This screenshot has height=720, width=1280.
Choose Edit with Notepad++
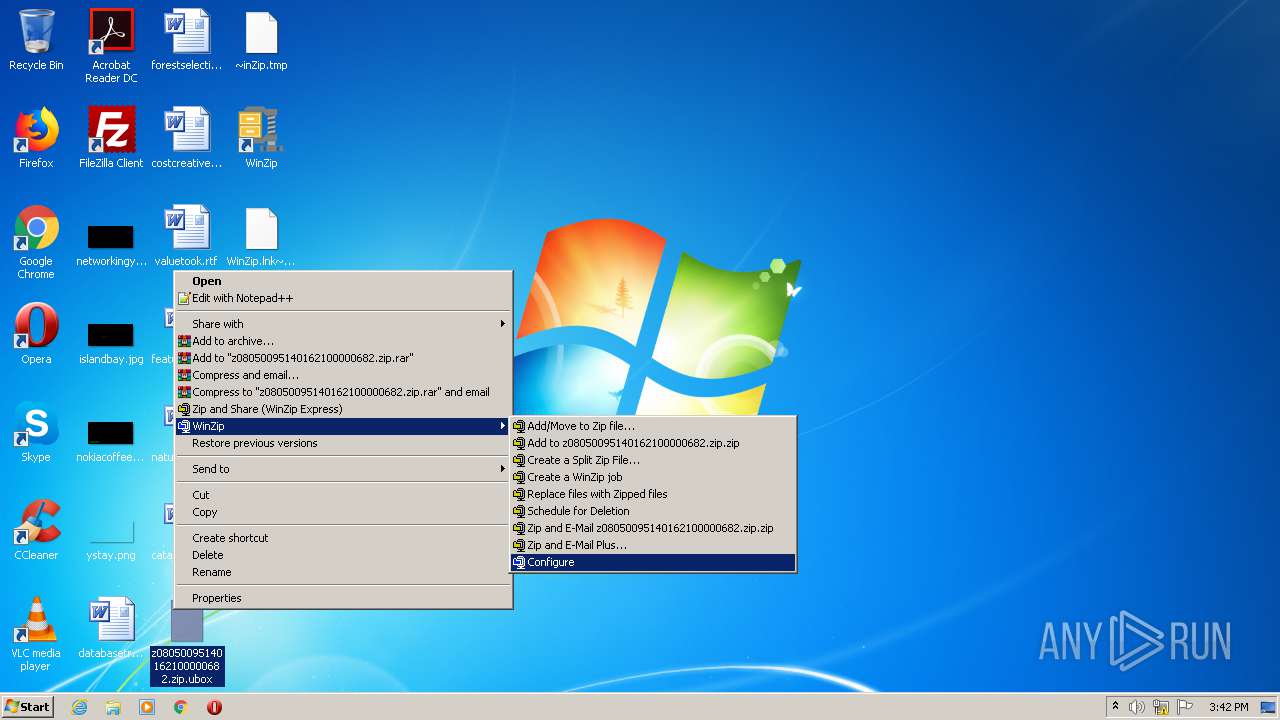(343, 298)
